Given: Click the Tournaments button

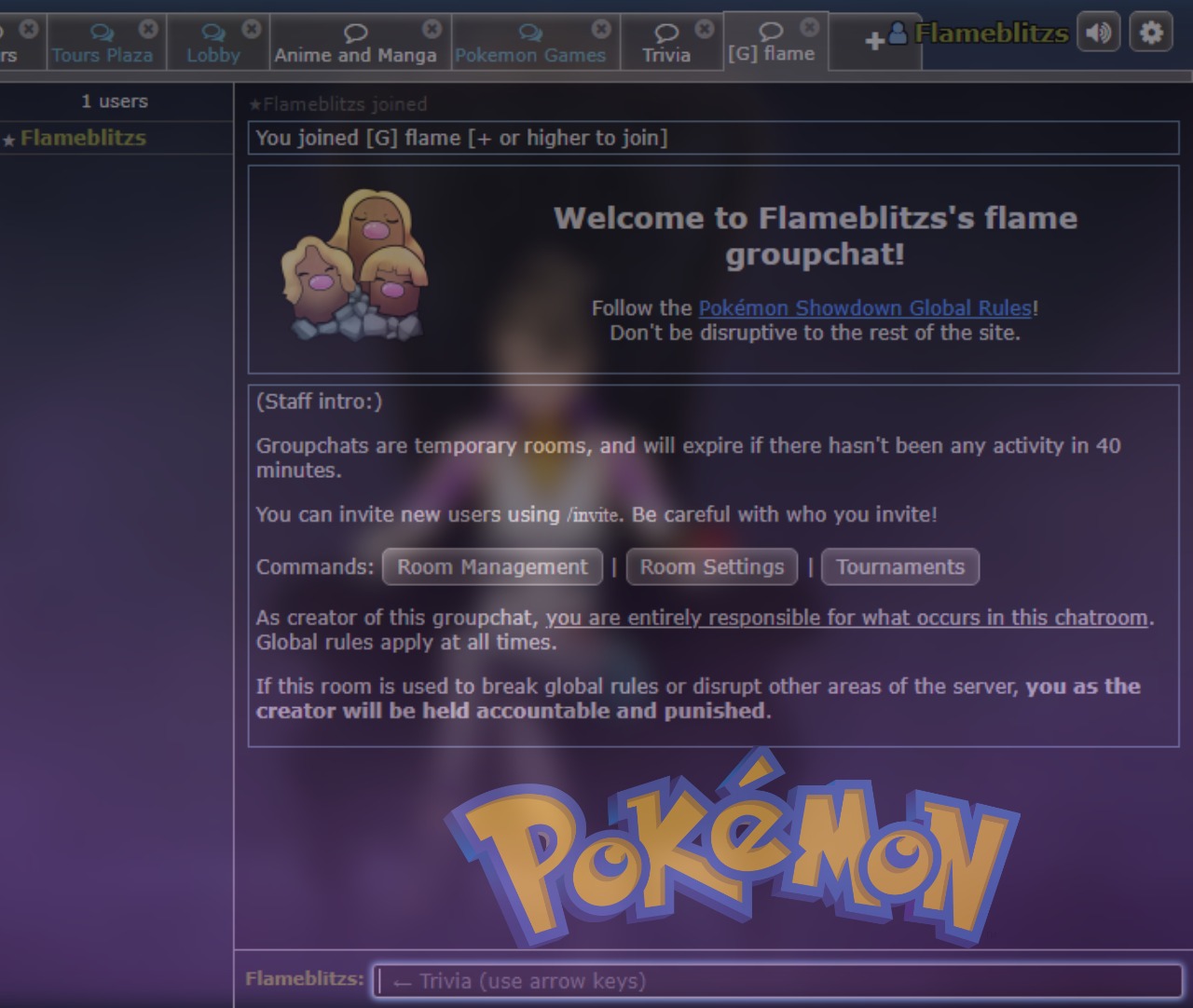Looking at the screenshot, I should point(900,567).
